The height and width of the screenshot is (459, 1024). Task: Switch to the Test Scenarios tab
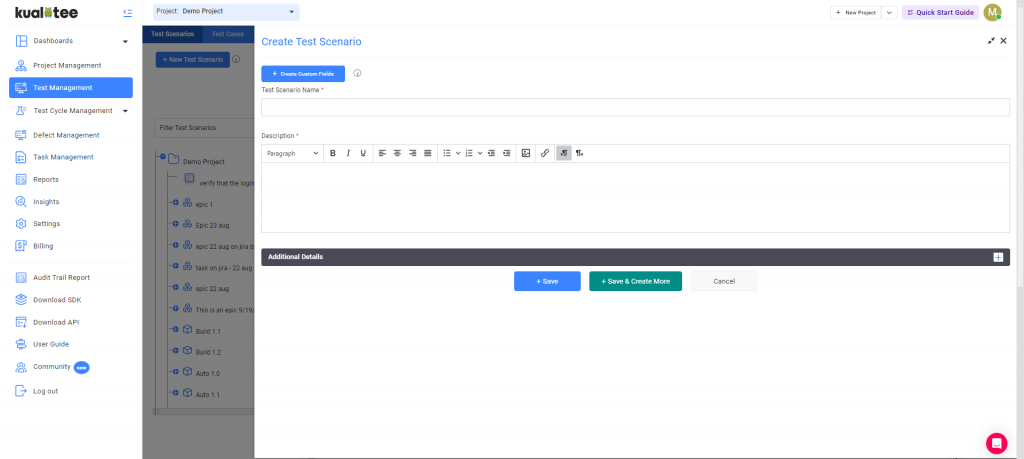pos(172,34)
